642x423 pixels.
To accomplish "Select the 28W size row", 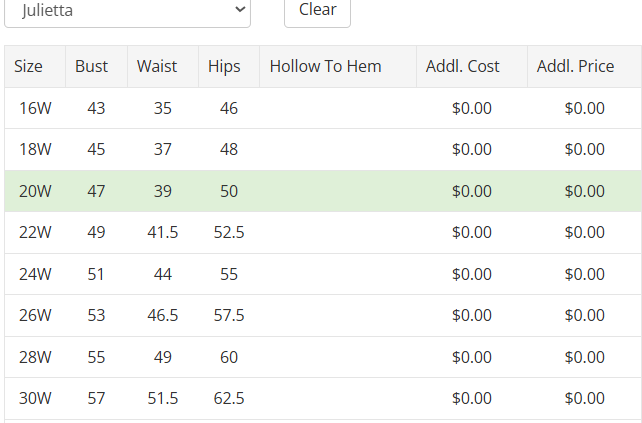I will point(35,357).
